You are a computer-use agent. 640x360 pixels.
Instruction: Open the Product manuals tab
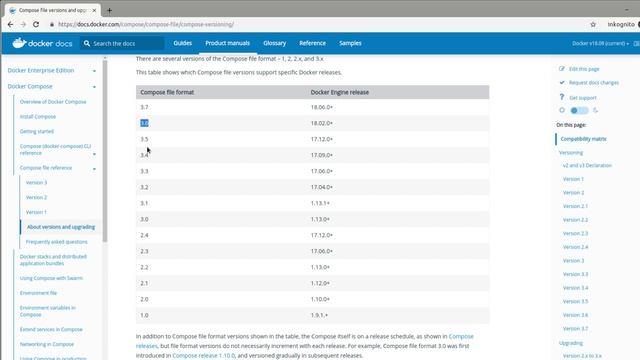227,43
